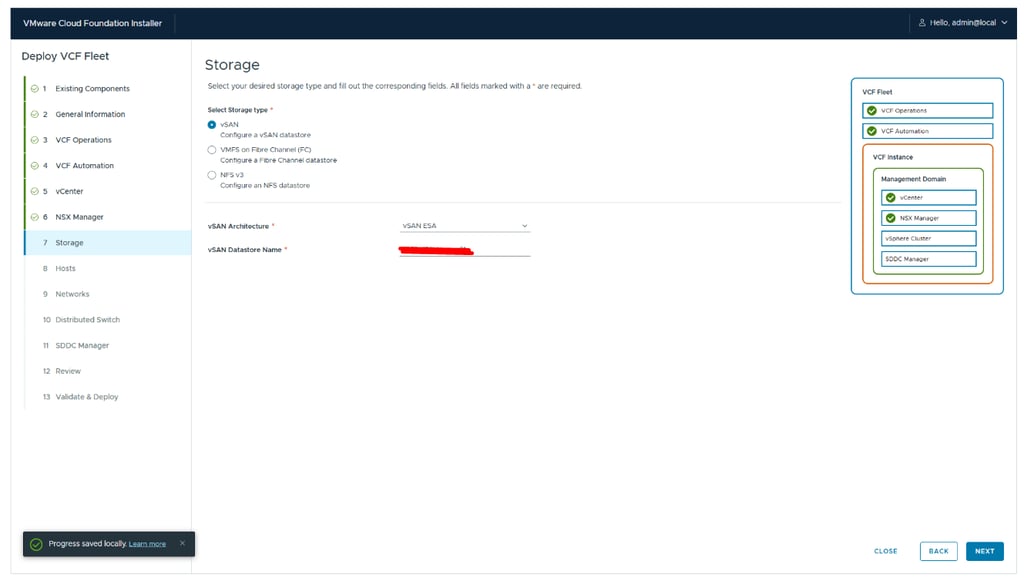
Task: Go to step 1 Existing Components
Action: tap(92, 89)
